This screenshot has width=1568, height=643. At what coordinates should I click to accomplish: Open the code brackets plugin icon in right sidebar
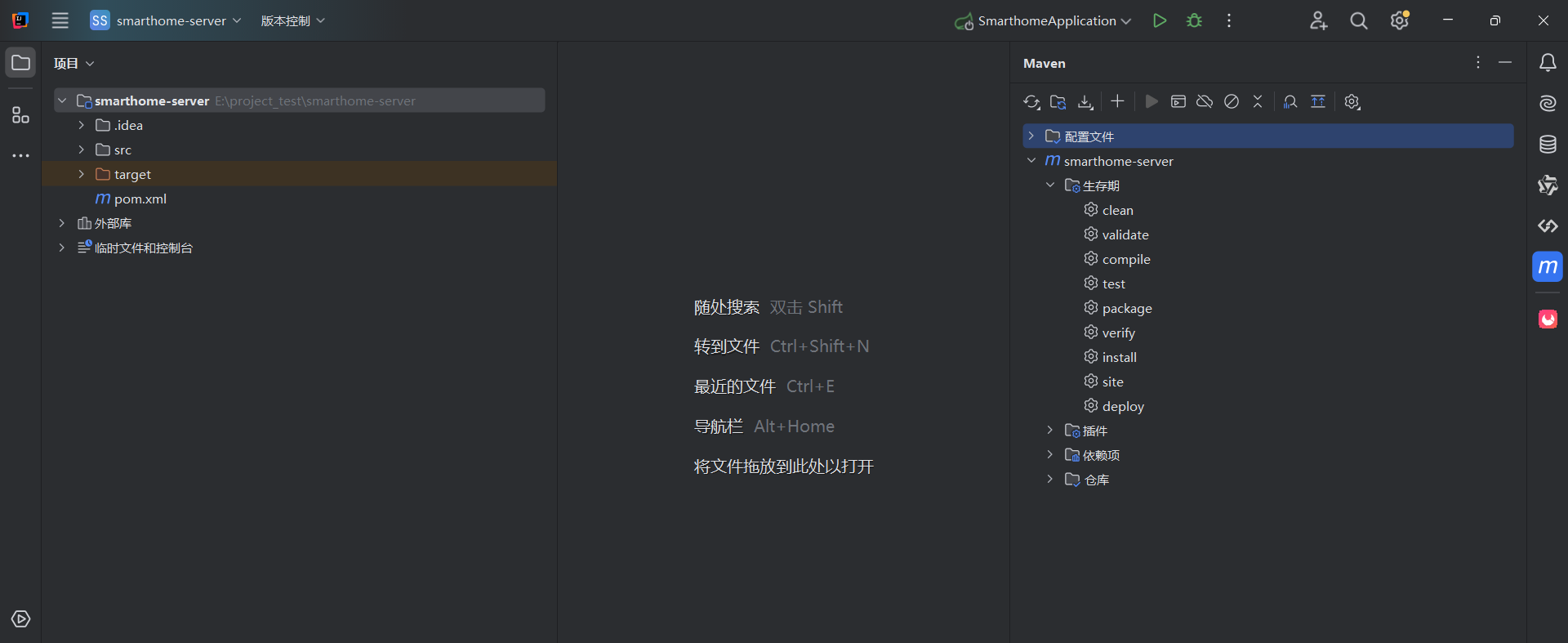(x=1548, y=225)
